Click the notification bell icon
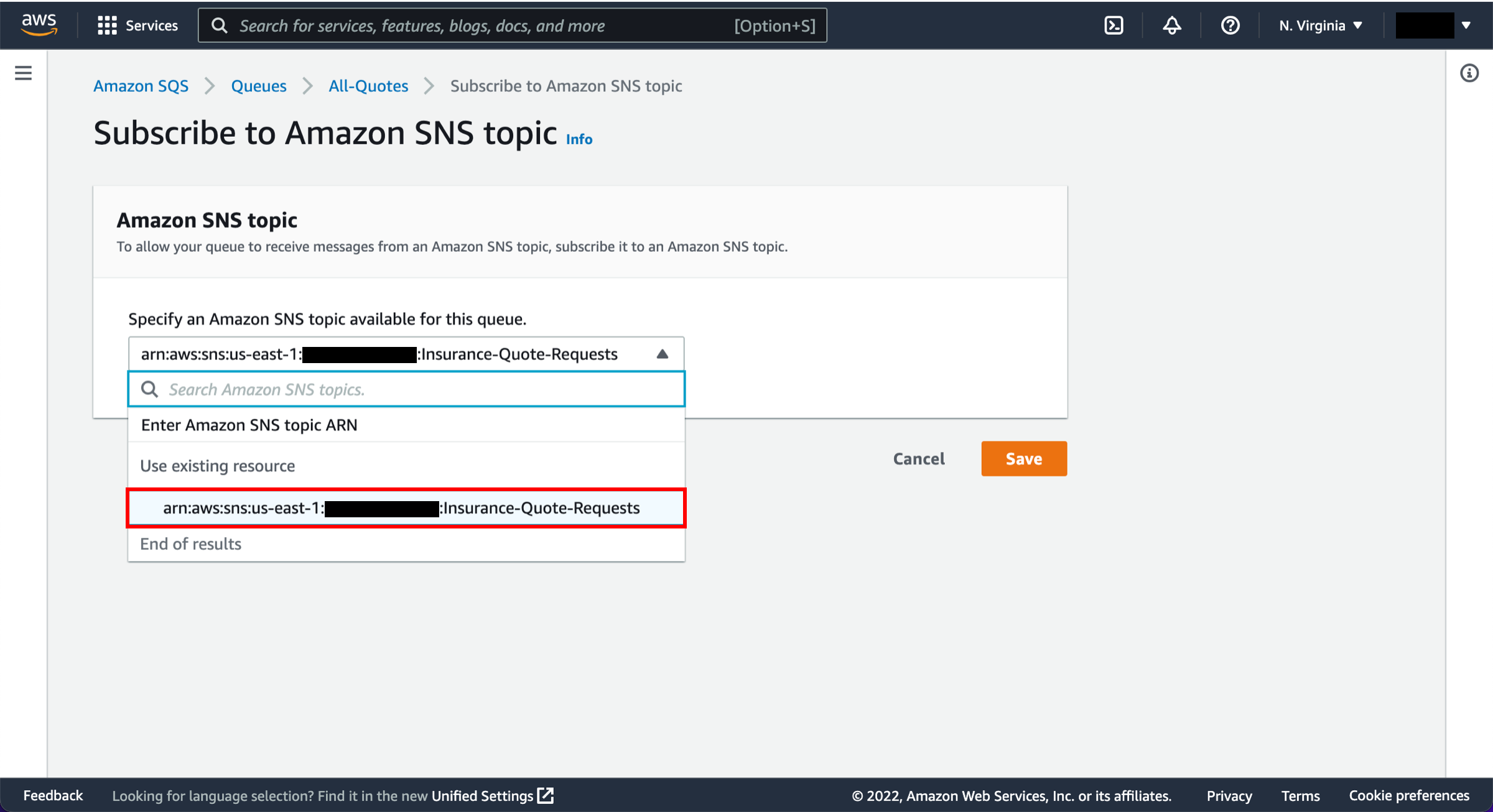 pos(1172,25)
